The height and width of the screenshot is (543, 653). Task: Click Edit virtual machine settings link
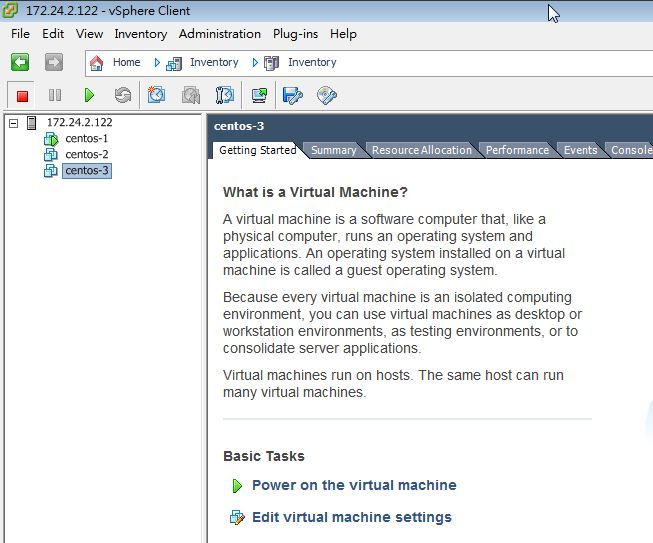(x=352, y=517)
